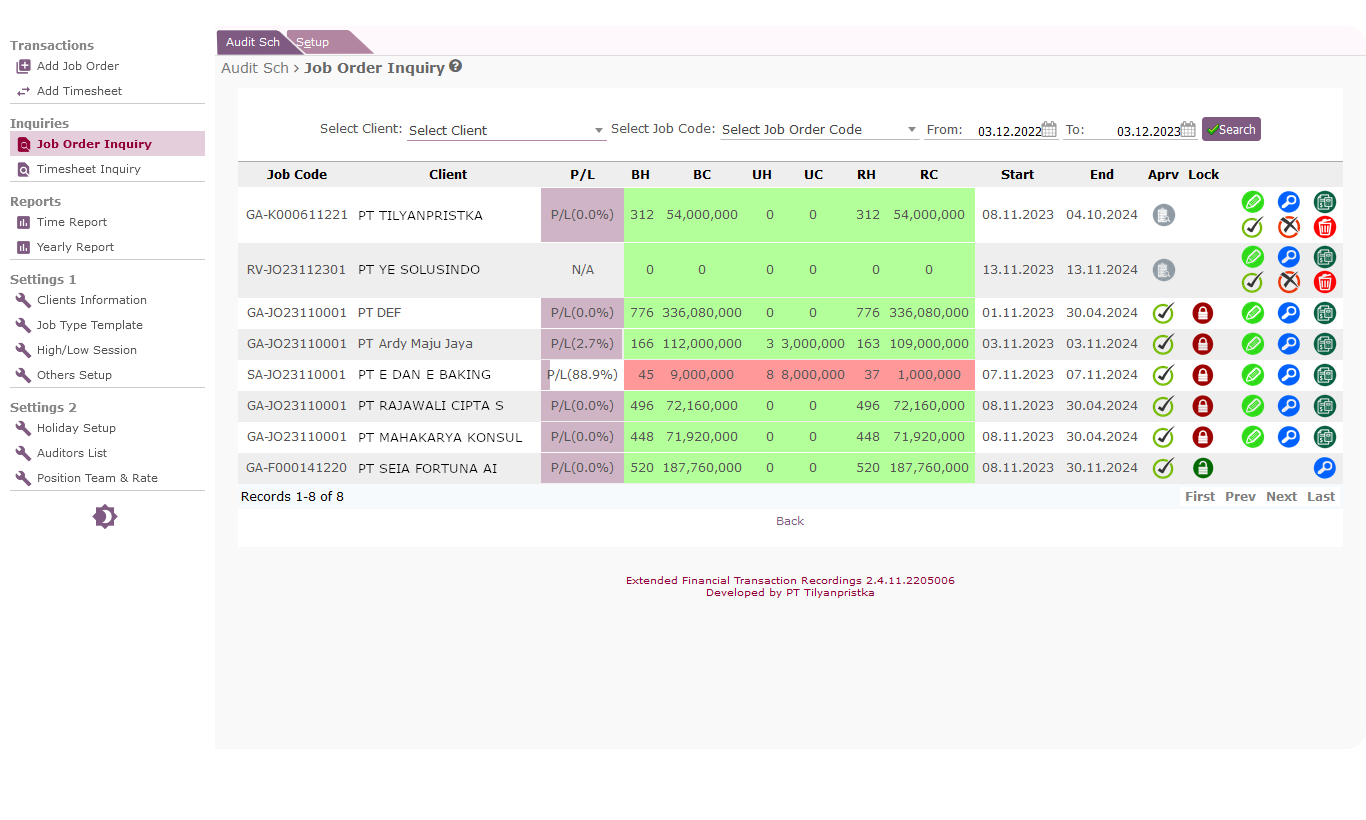Image resolution: width=1366 pixels, height=820 pixels.
Task: Open calculator icon for PT DEF
Action: [x=1325, y=313]
